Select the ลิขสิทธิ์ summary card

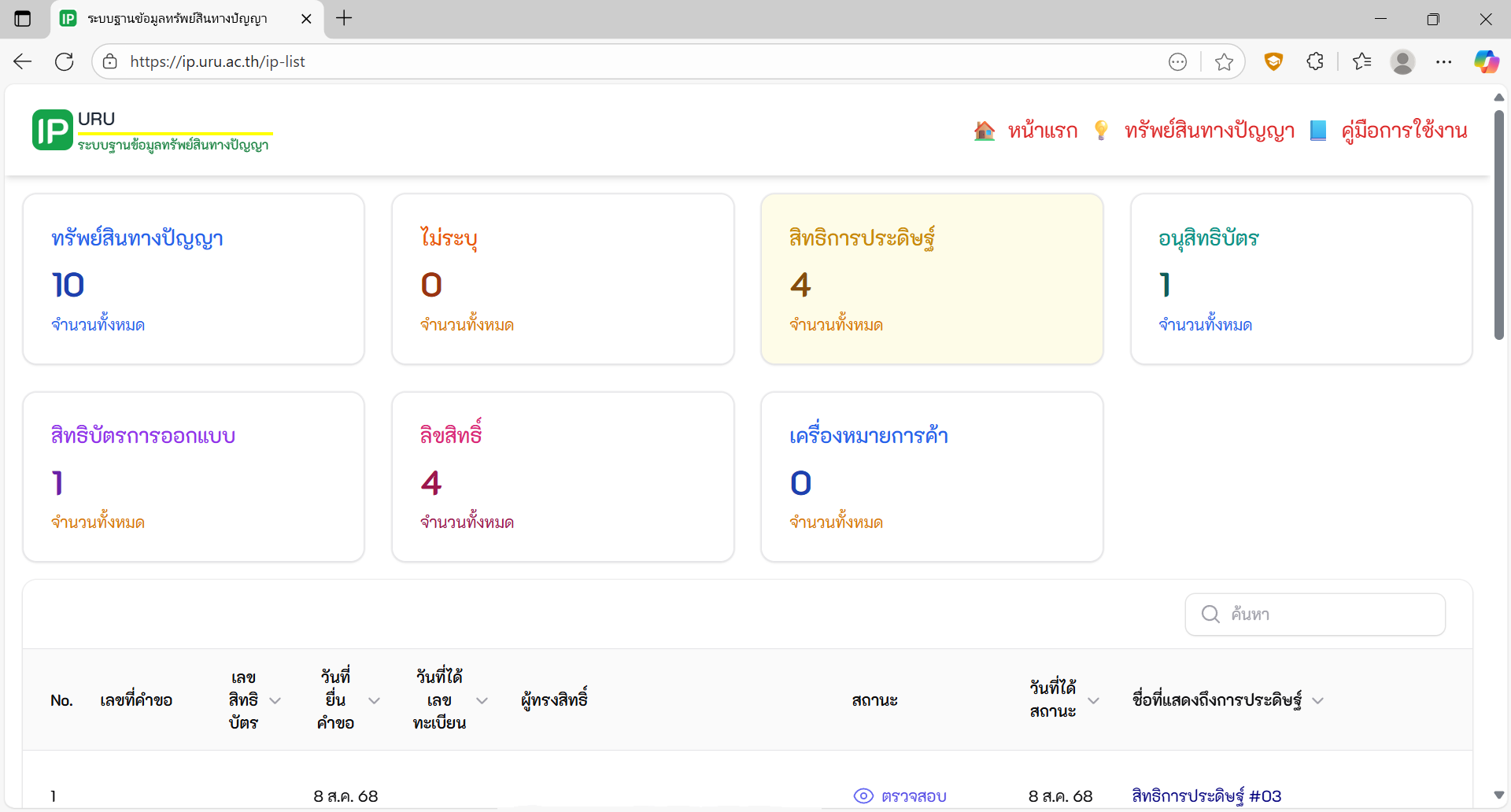(x=563, y=477)
